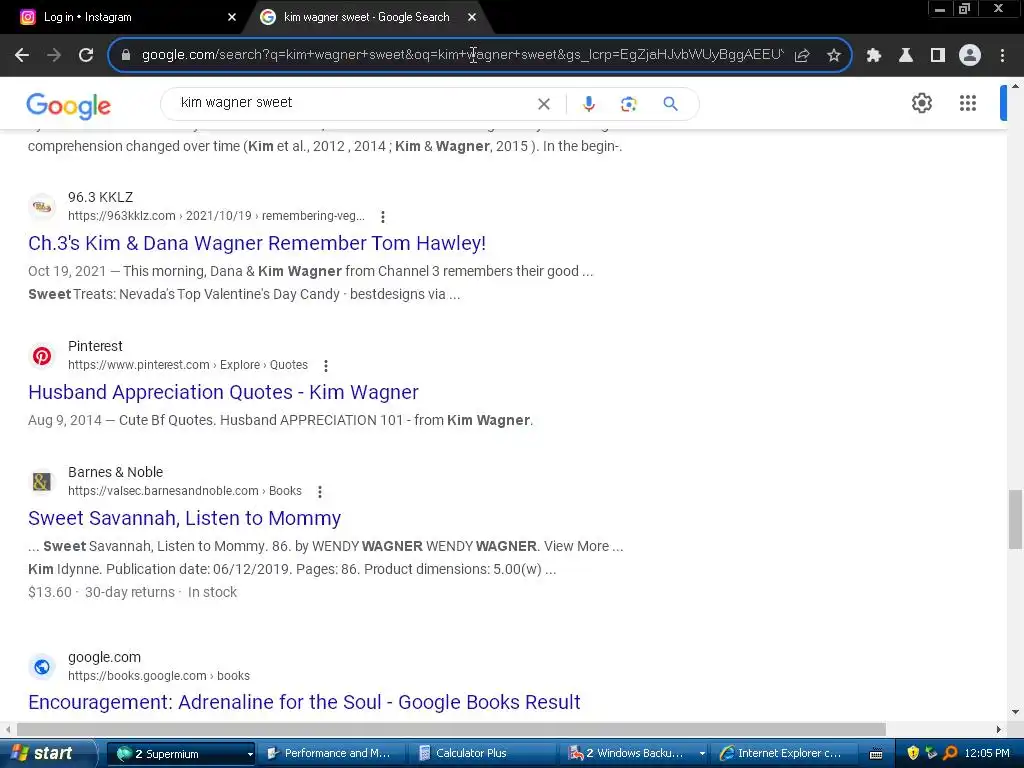Click the address bar URL
The image size is (1024, 768).
pyautogui.click(x=462, y=55)
